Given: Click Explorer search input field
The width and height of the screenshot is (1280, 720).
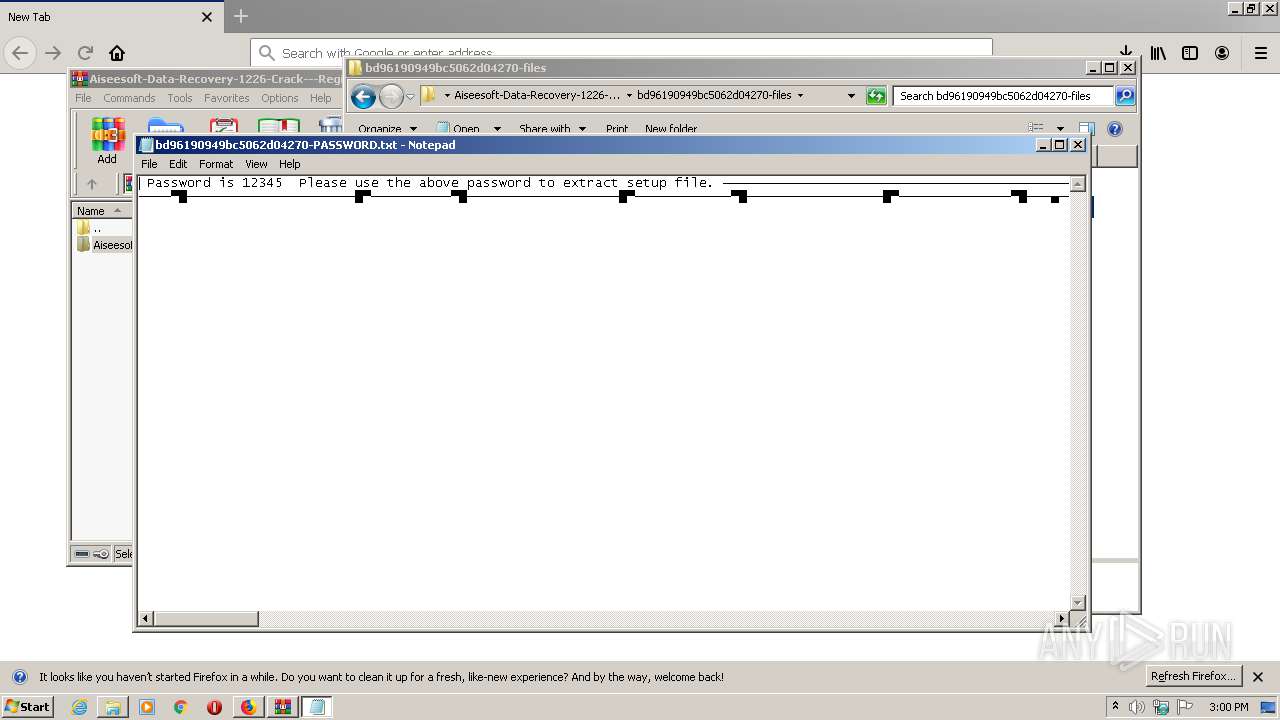Looking at the screenshot, I should [x=1003, y=96].
